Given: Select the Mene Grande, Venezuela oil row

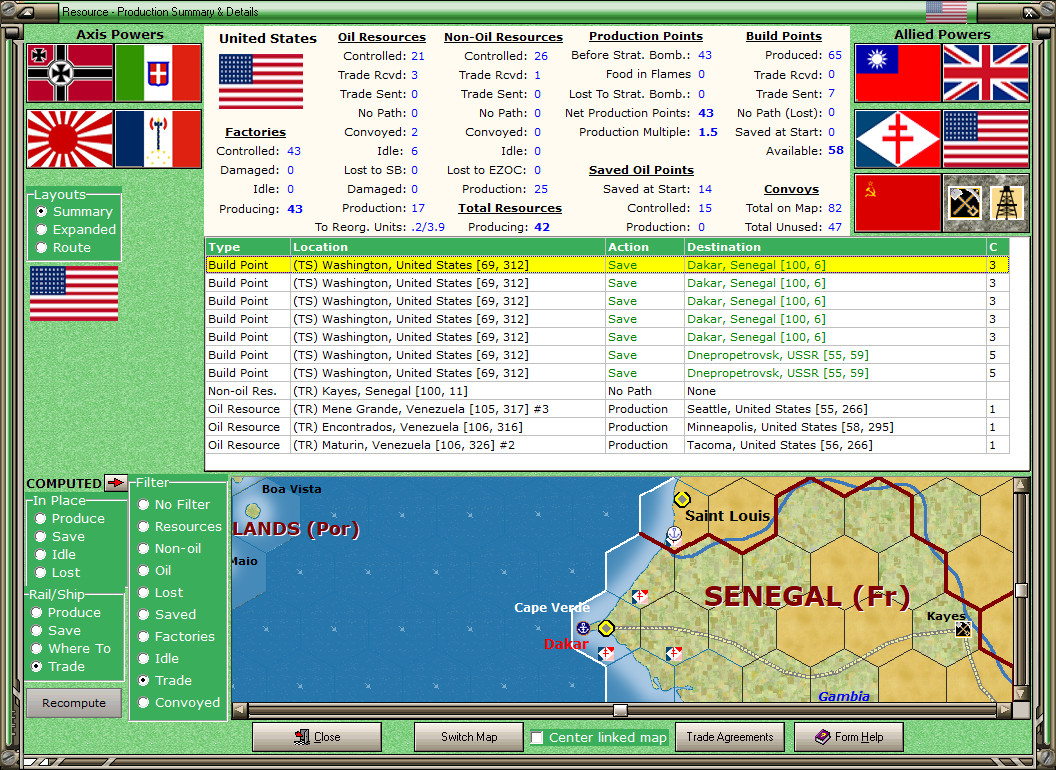Looking at the screenshot, I should (x=607, y=409).
